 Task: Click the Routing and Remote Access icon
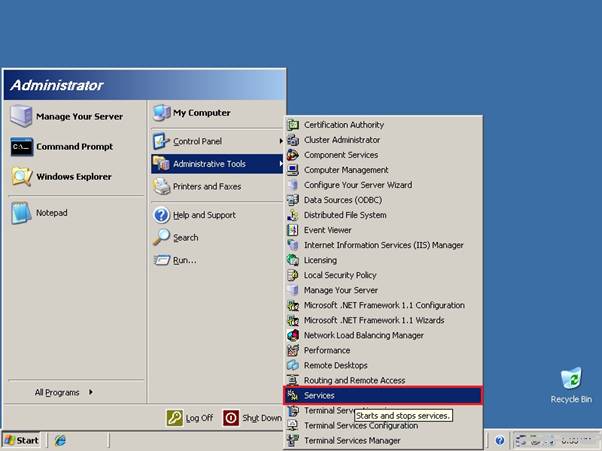coord(293,380)
